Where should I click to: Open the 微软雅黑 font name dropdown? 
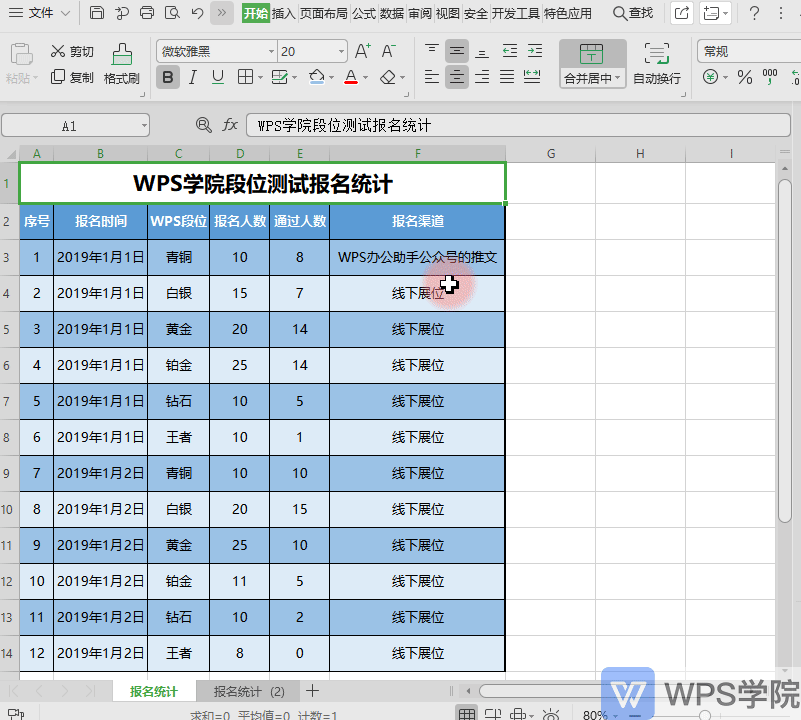pos(271,52)
